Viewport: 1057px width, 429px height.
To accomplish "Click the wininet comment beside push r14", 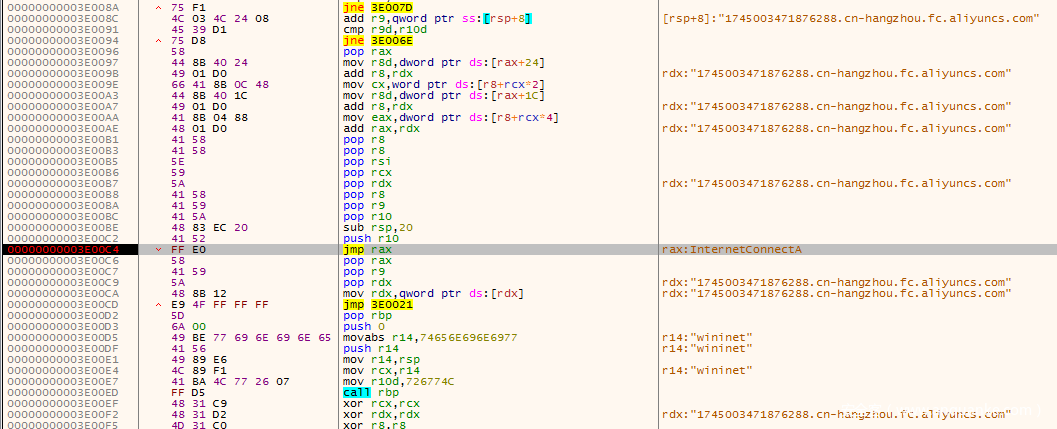I will point(693,347).
